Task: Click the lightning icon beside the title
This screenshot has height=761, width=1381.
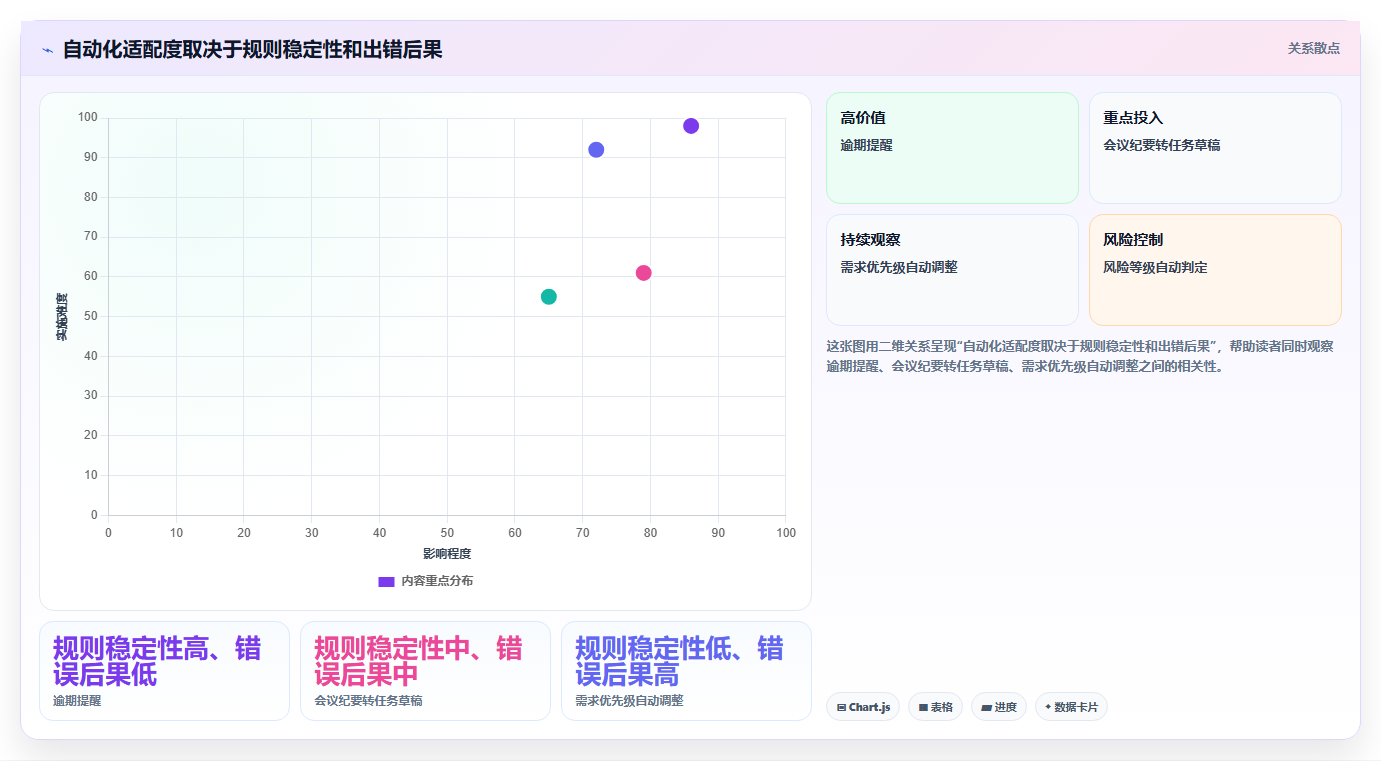Action: (47, 50)
